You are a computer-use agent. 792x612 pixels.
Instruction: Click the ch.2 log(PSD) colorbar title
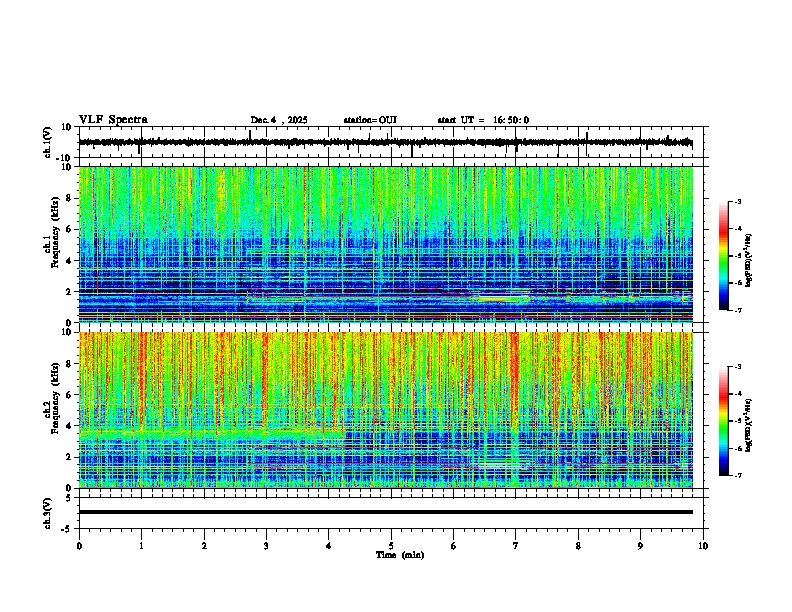[x=749, y=425]
